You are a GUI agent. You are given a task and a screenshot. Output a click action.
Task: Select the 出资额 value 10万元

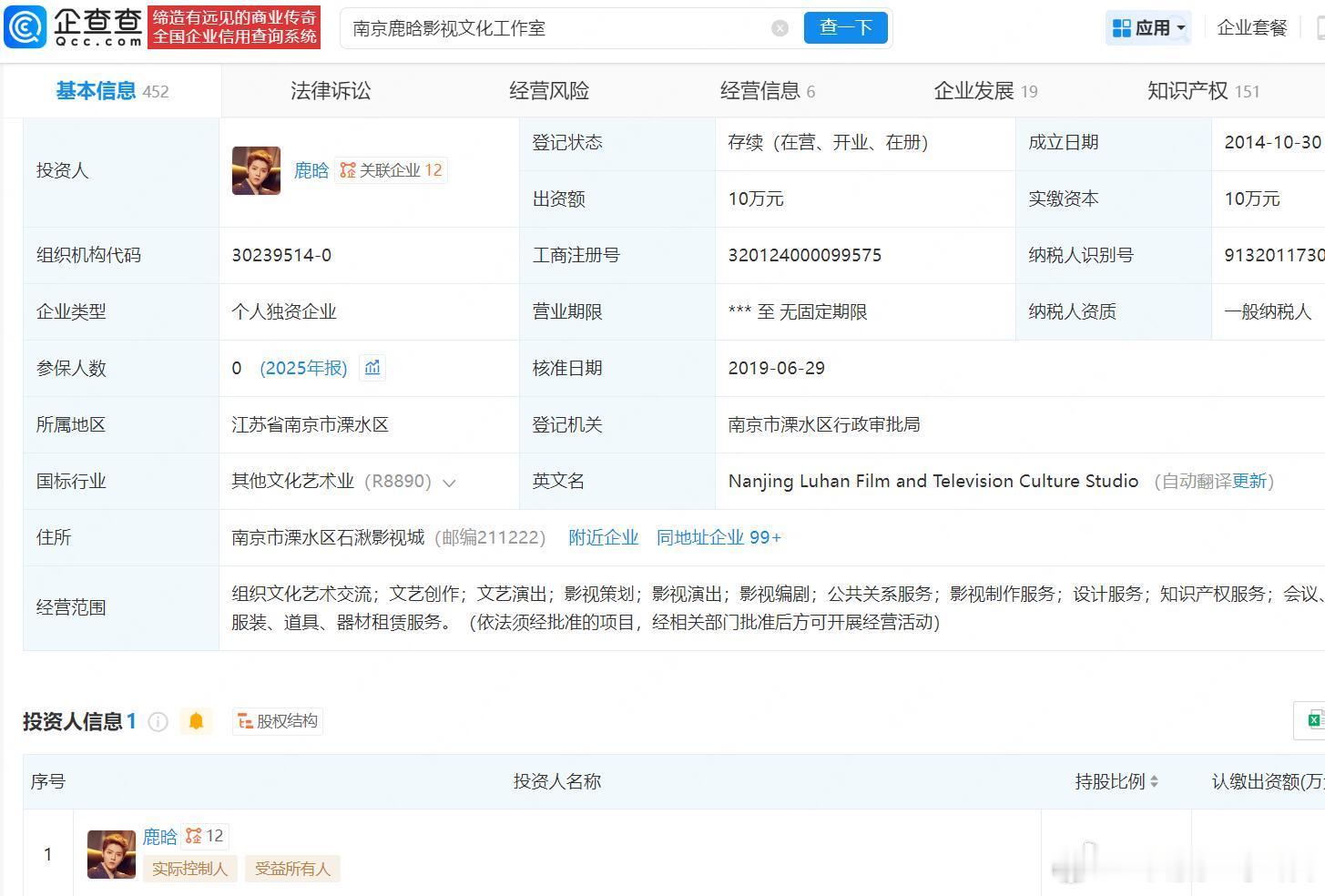(756, 199)
